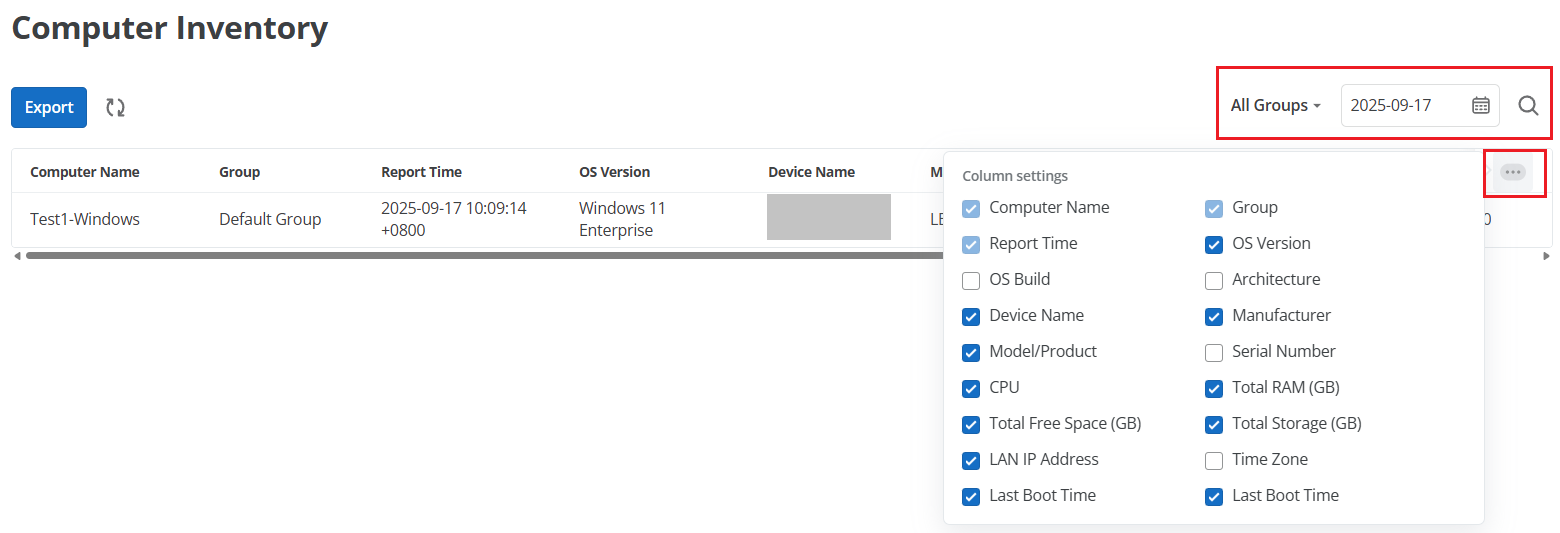1560x533 pixels.
Task: Click the Export button
Action: (49, 107)
